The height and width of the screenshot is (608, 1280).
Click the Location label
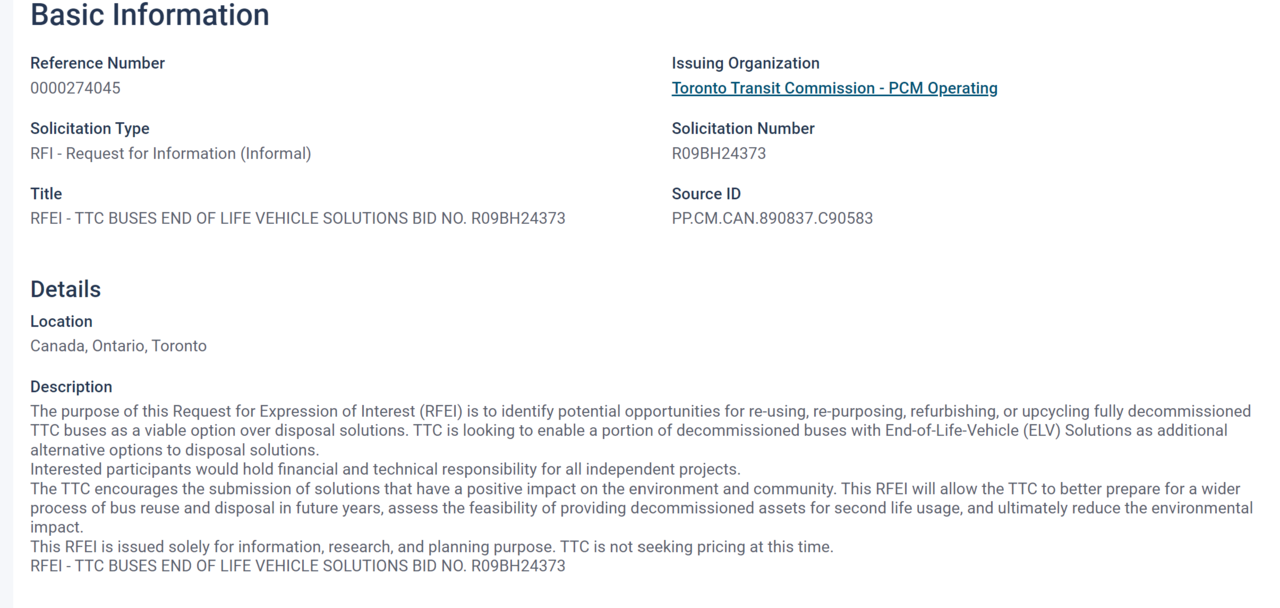(61, 321)
